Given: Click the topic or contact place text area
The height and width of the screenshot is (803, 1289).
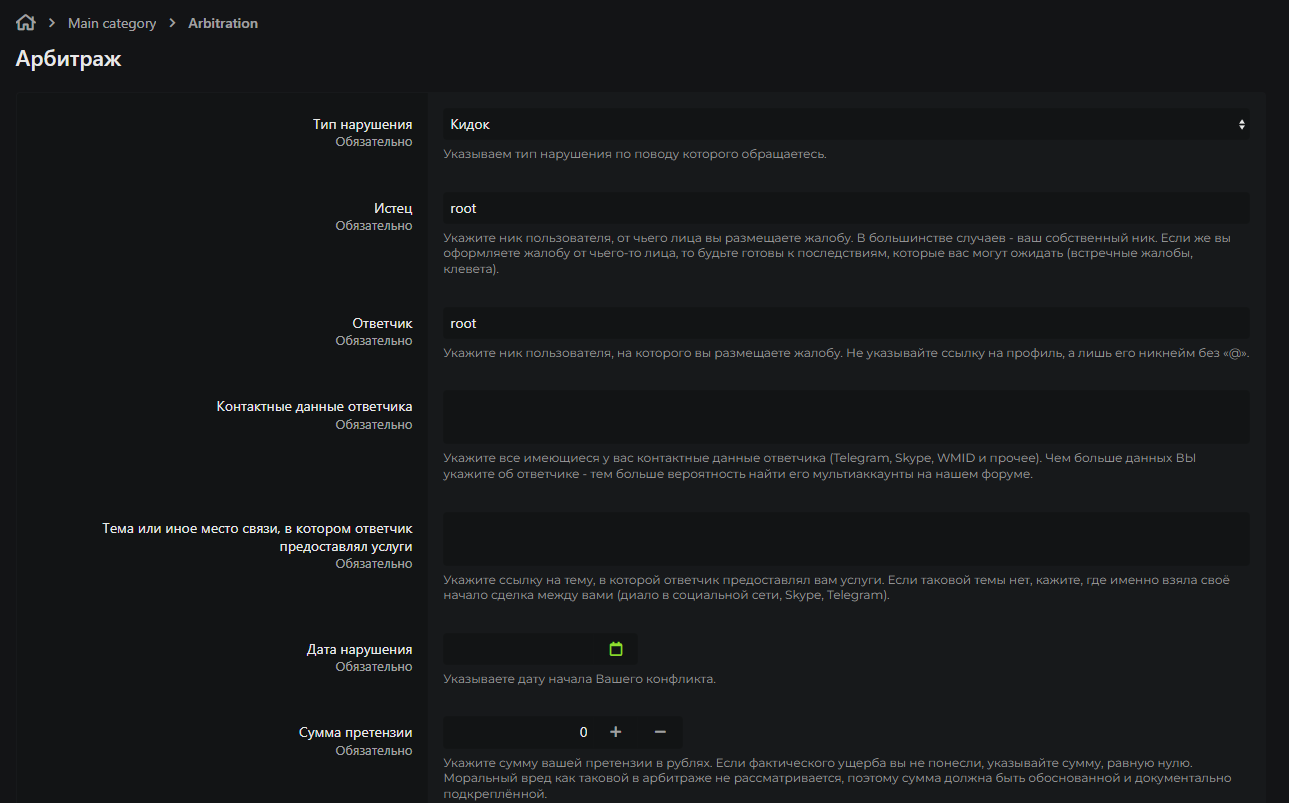Looking at the screenshot, I should pos(845,539).
